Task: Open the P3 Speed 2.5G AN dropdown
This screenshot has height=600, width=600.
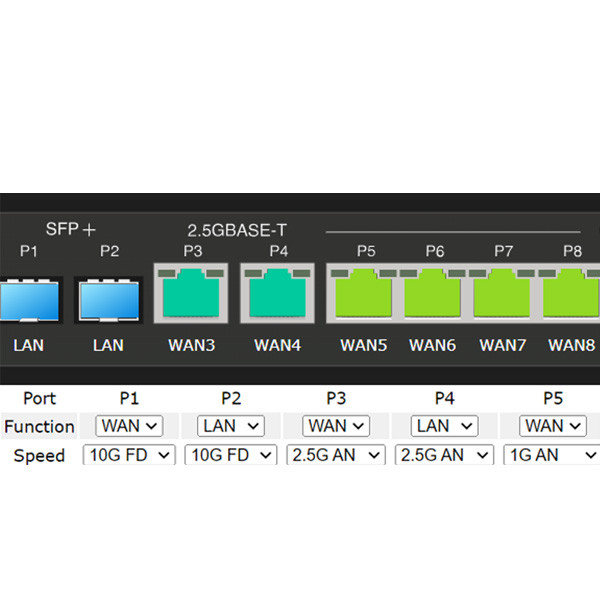Action: click(x=336, y=455)
